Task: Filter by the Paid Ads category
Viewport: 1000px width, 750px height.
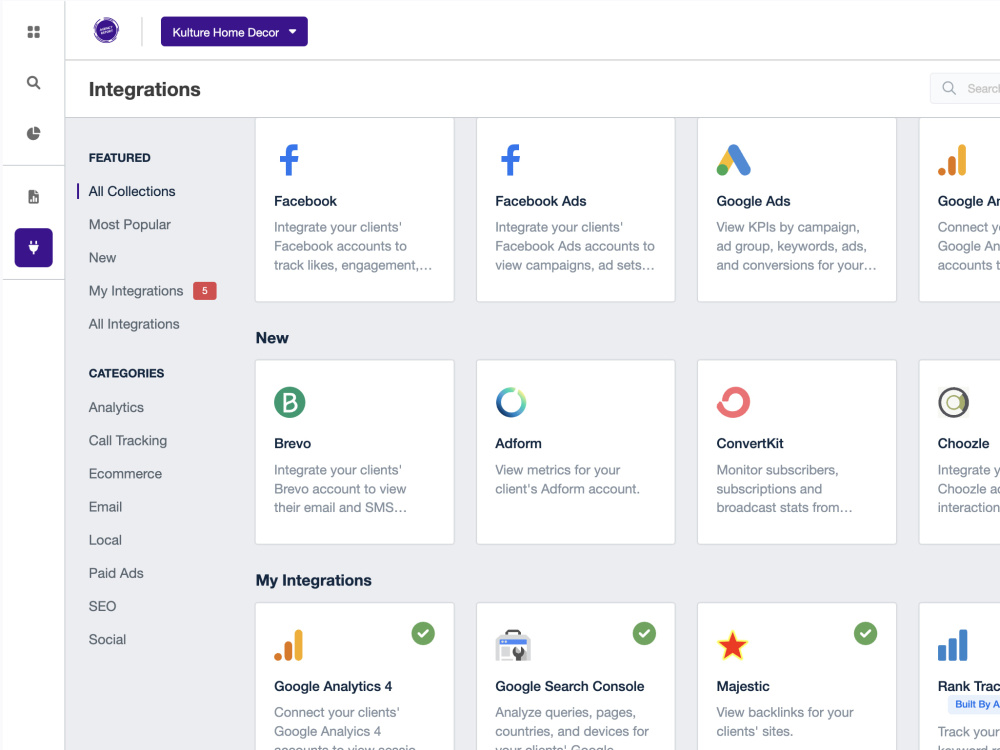Action: pyautogui.click(x=116, y=573)
